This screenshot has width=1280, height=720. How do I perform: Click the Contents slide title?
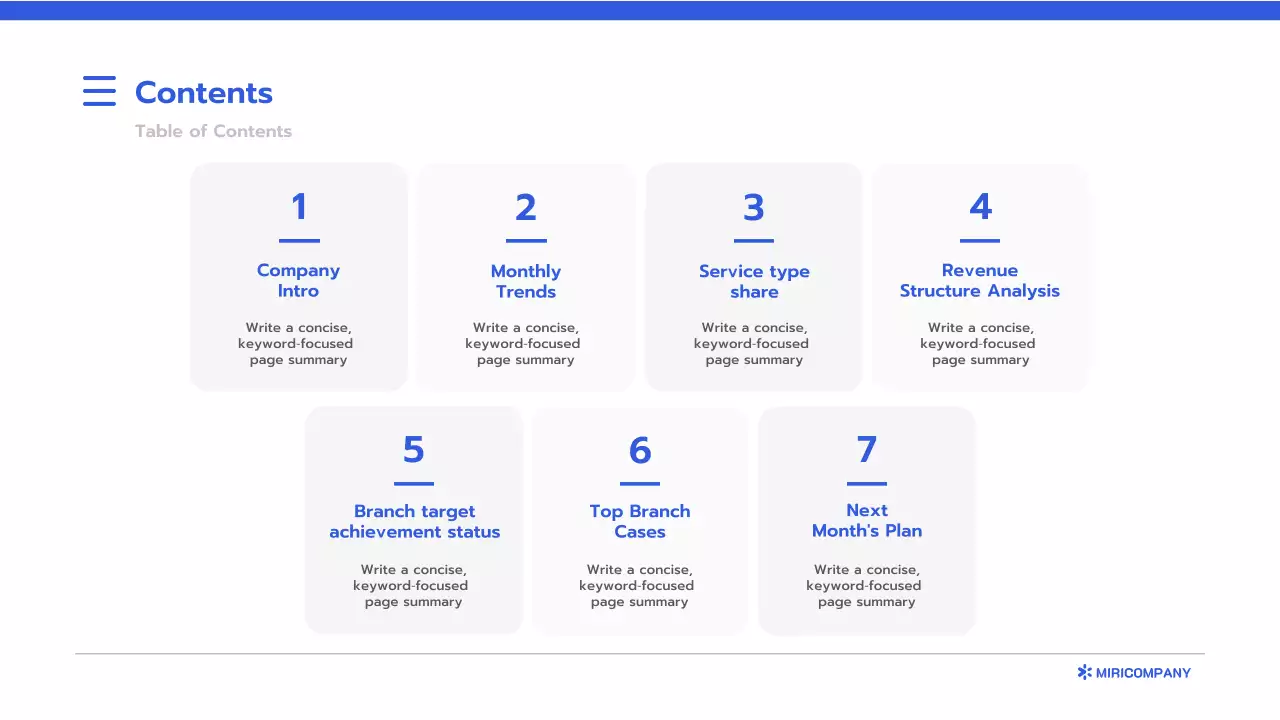click(203, 93)
